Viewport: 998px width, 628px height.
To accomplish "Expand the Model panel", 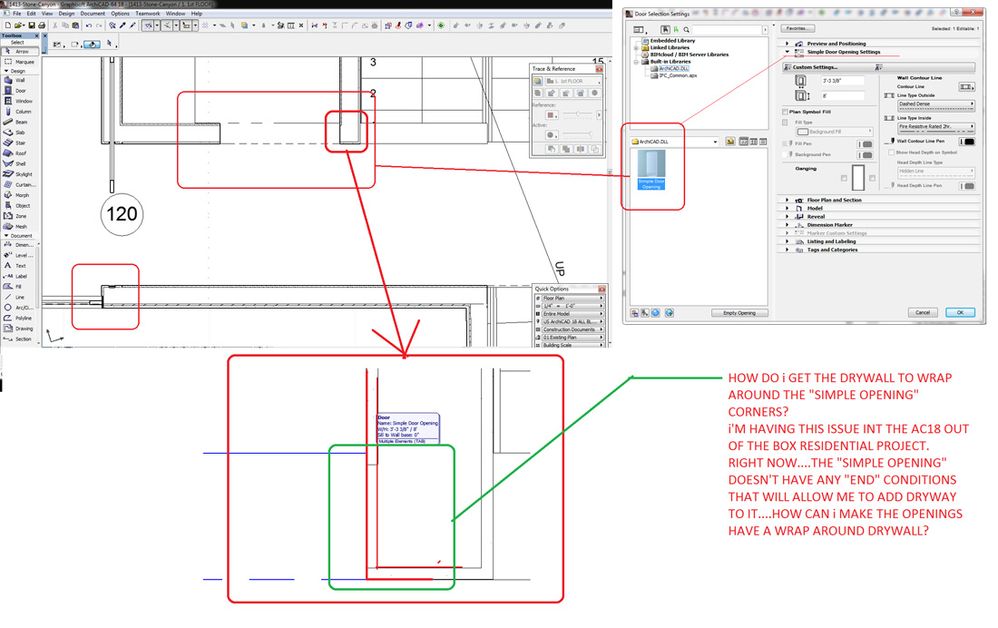I will (x=787, y=208).
